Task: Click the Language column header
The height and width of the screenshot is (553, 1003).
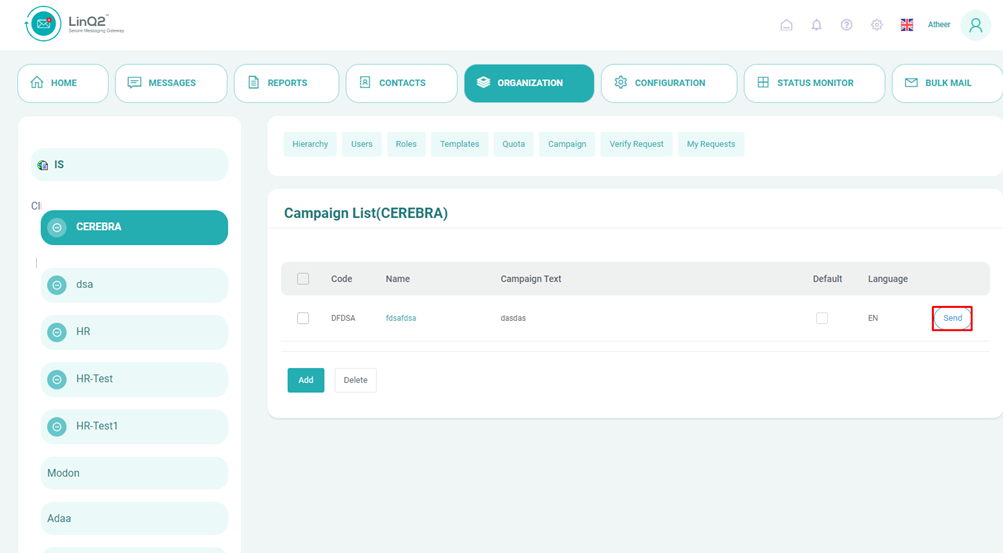Action: pyautogui.click(x=888, y=279)
